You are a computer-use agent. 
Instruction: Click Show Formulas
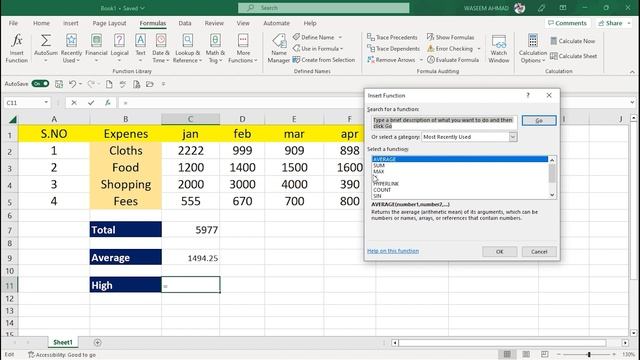click(x=451, y=37)
